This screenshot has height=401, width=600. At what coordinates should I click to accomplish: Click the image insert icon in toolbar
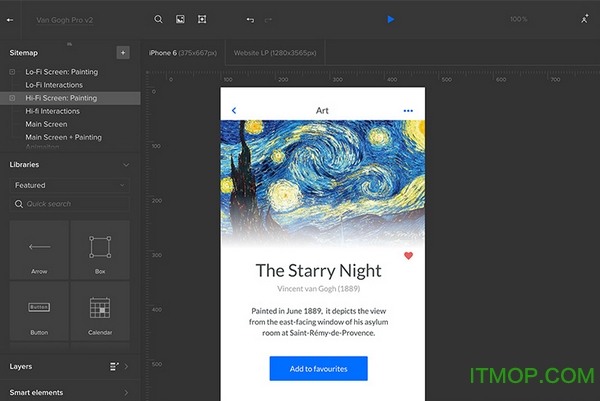pyautogui.click(x=180, y=19)
